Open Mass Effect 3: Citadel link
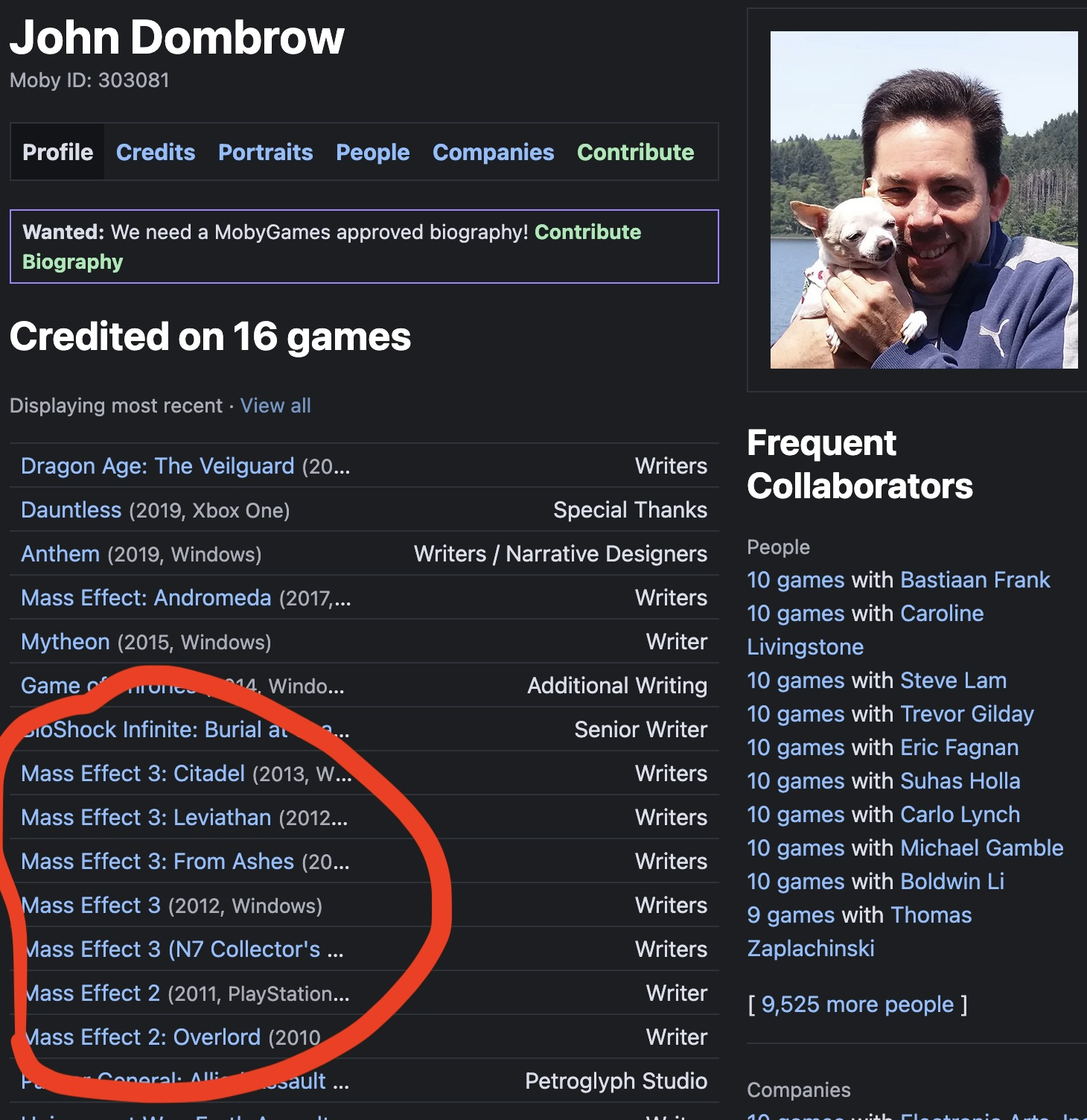Screen dimensions: 1087x1120 click(133, 774)
